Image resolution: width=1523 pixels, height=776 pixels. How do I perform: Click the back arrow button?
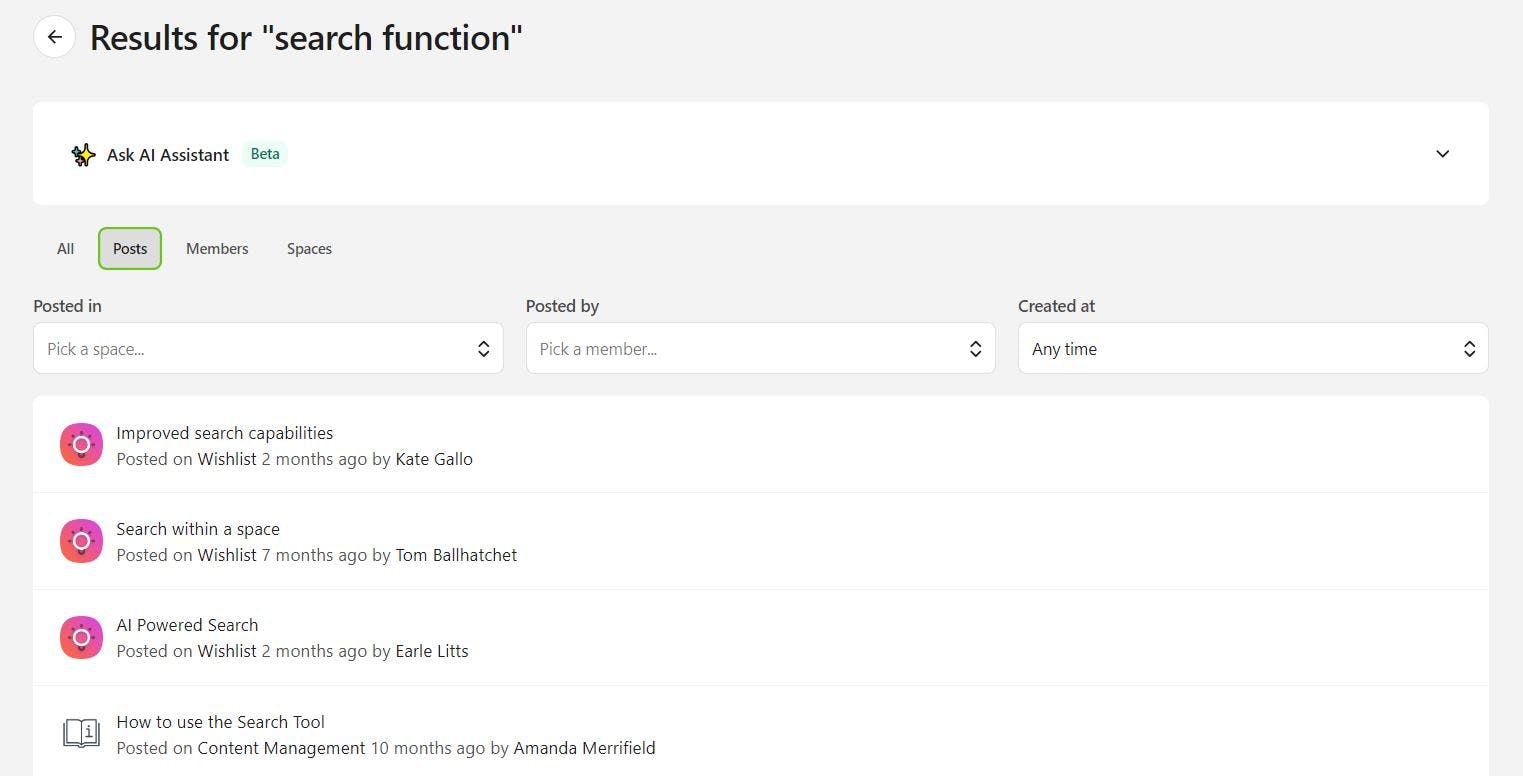(x=55, y=37)
